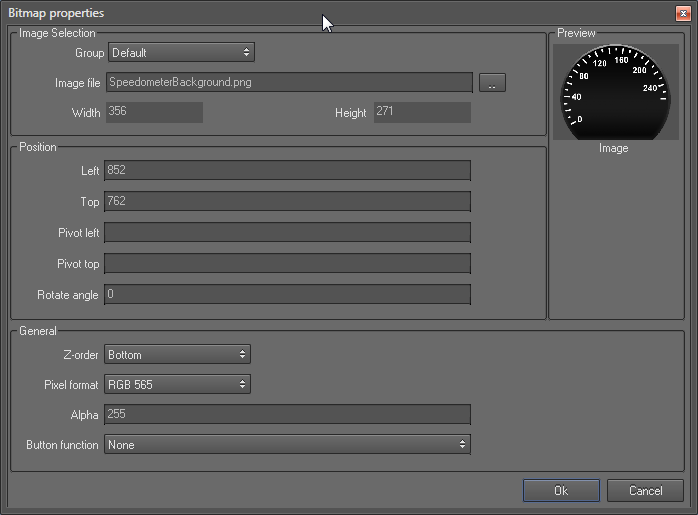The image size is (698, 515).
Task: Click the Alpha value field
Action: pyautogui.click(x=287, y=415)
